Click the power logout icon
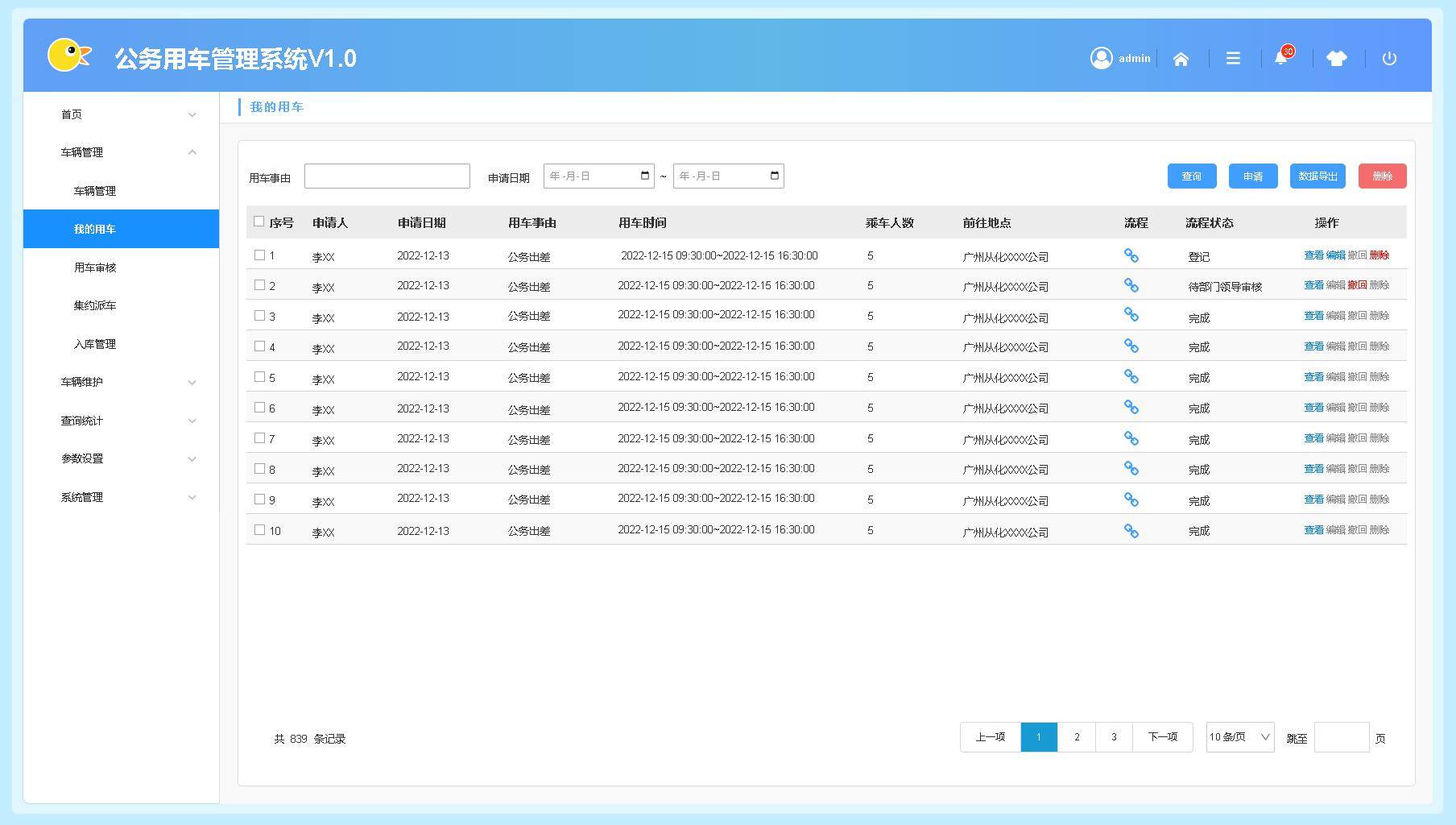The image size is (1456, 825). [1389, 59]
